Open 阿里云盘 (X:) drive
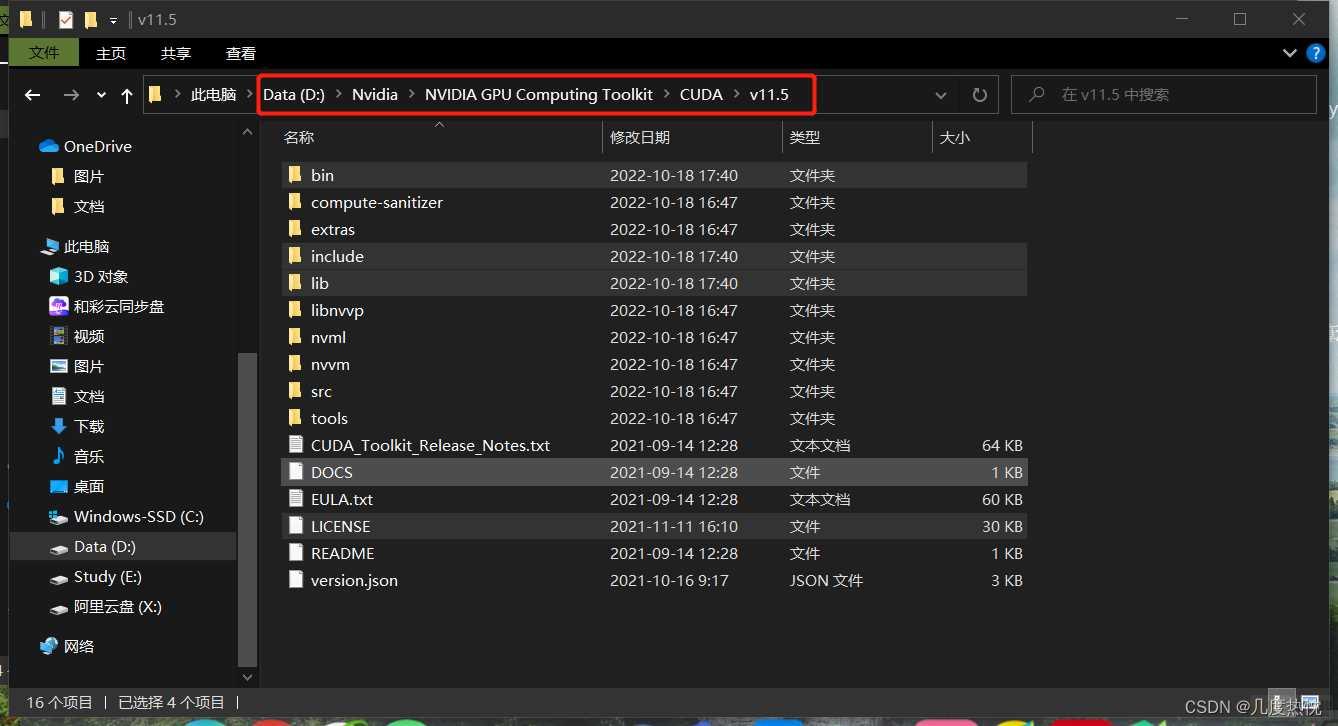This screenshot has height=726, width=1338. [x=105, y=606]
